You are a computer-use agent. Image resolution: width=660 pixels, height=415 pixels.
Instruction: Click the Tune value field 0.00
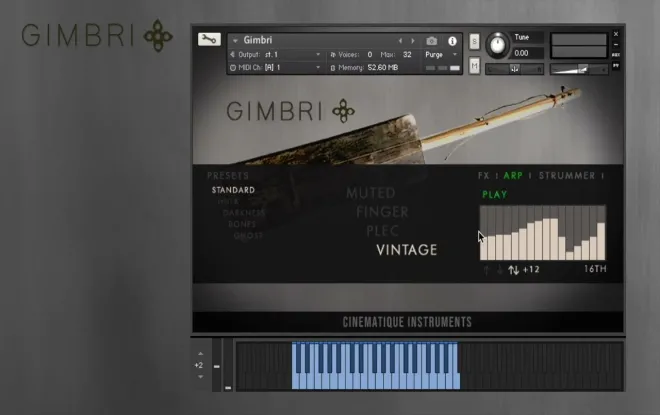coord(527,53)
